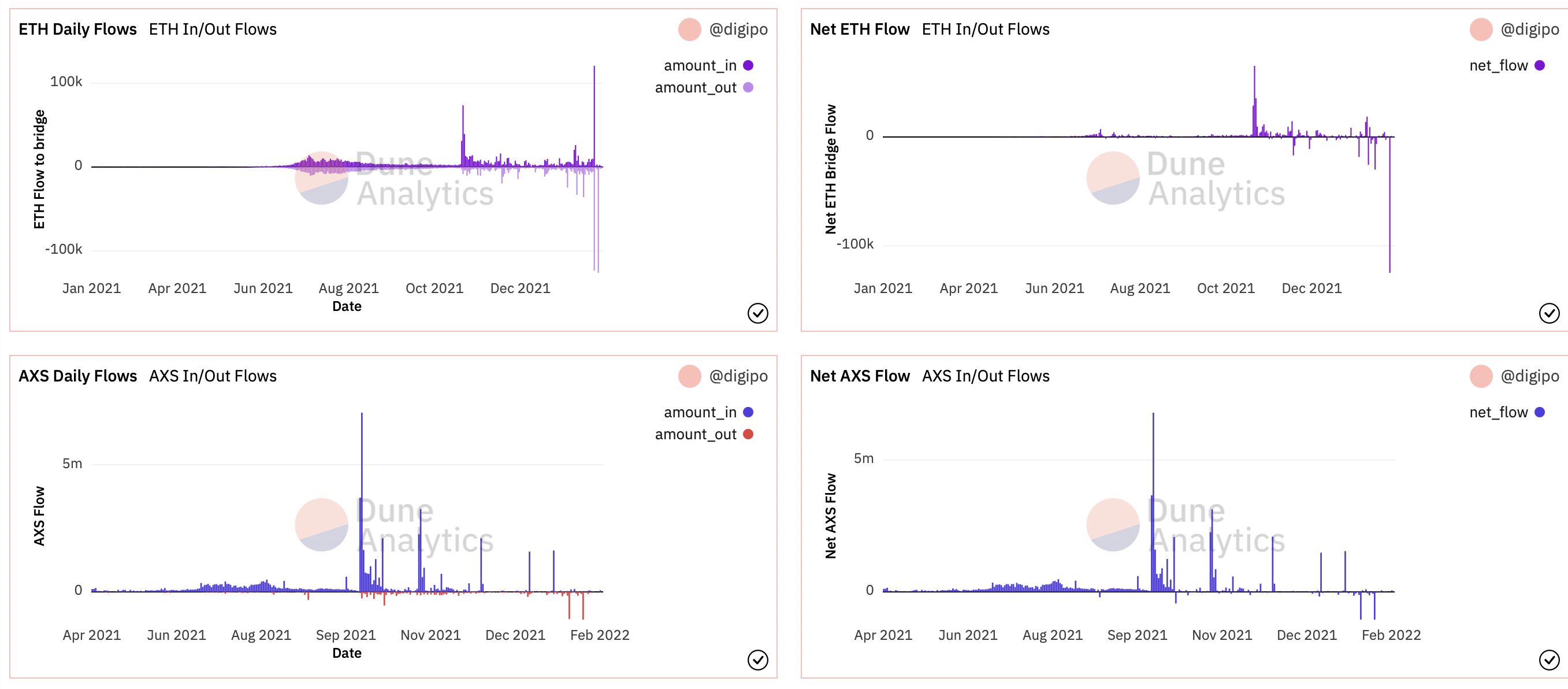Viewport: 1568px width, 689px height.
Task: Open @digipo profile link on ETH Daily Flows
Action: click(x=738, y=29)
